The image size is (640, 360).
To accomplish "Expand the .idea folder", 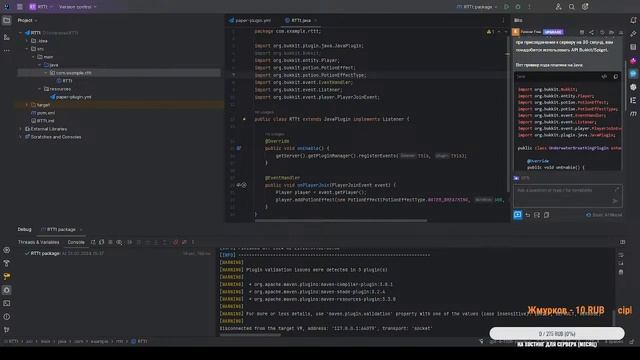I will tap(27, 41).
